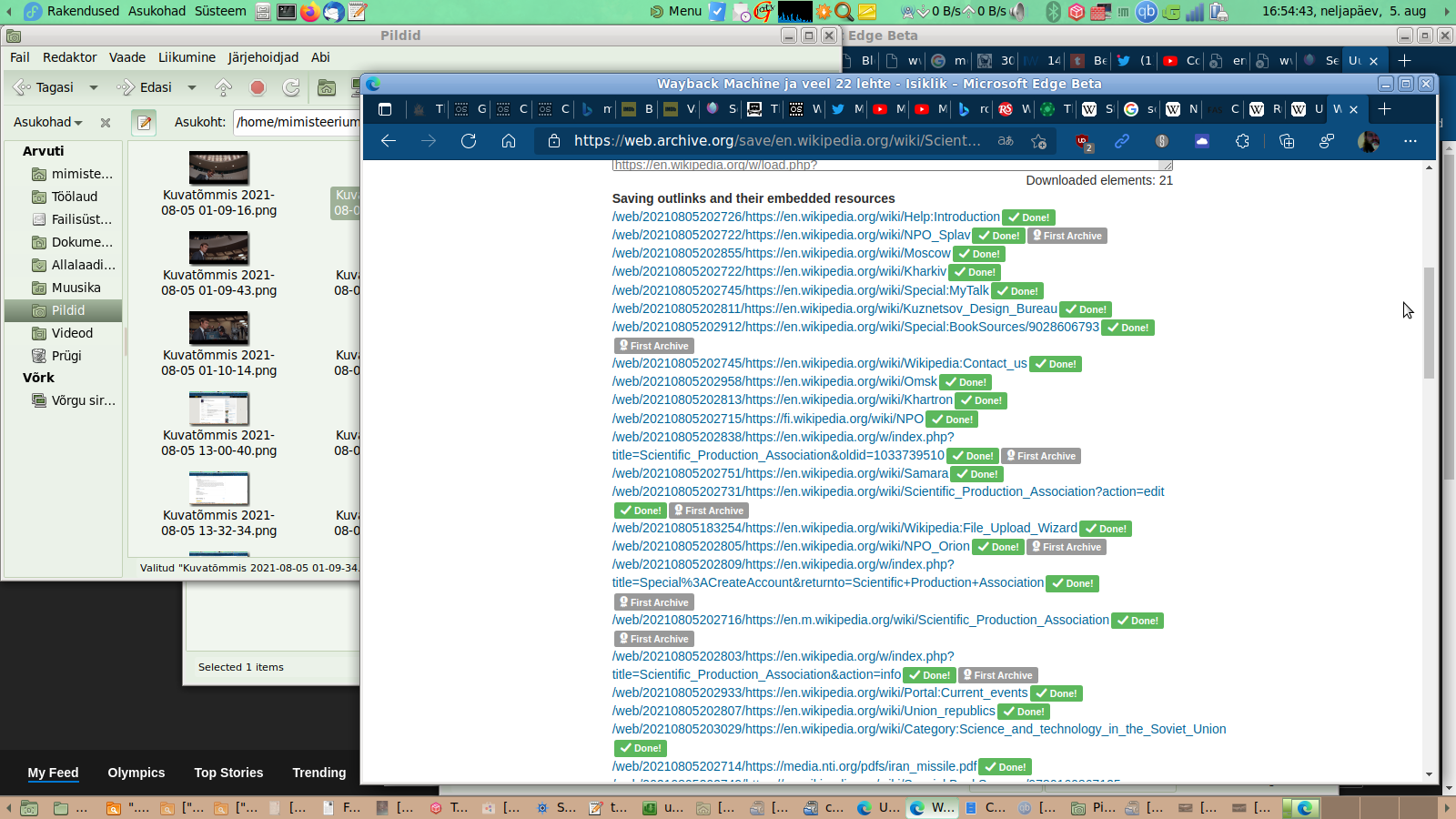
Task: Open the Edasi history dropdown arrow
Action: point(191,87)
